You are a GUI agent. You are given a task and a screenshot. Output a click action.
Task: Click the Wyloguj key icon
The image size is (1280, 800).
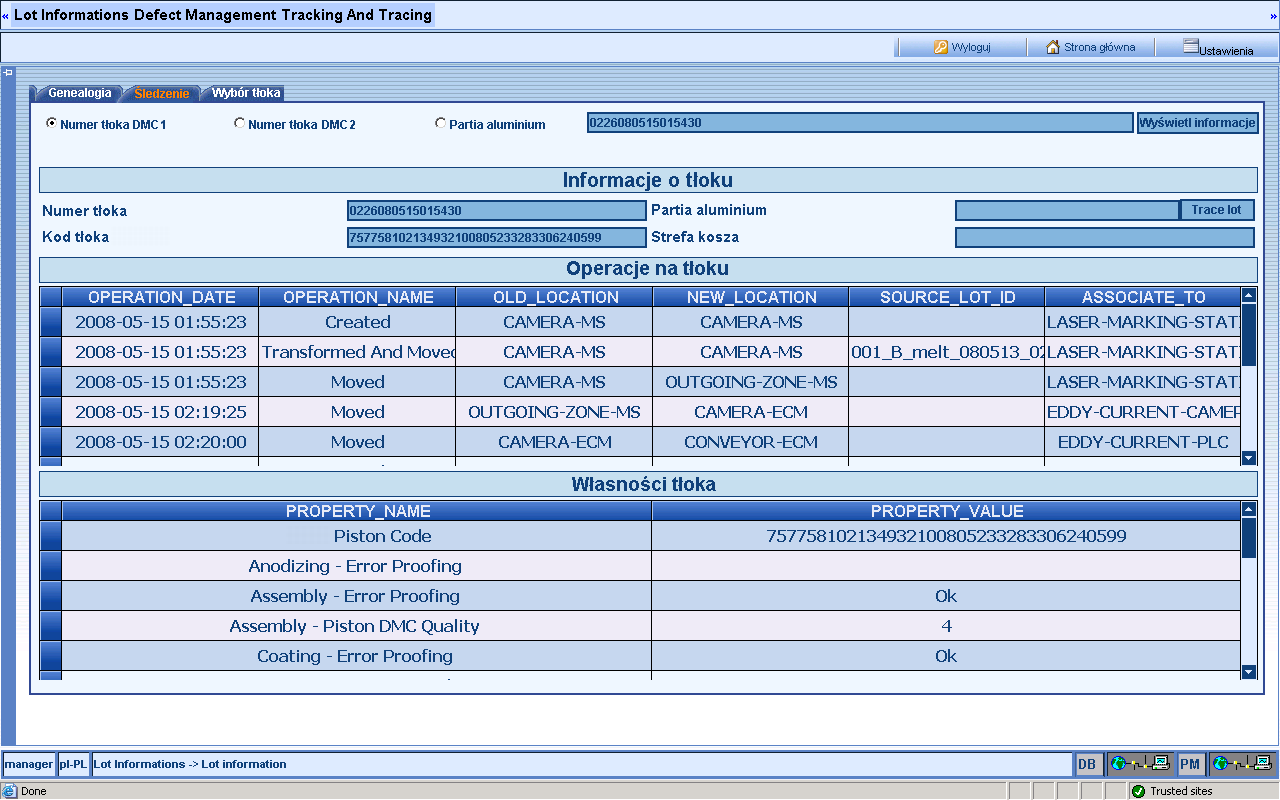point(941,47)
